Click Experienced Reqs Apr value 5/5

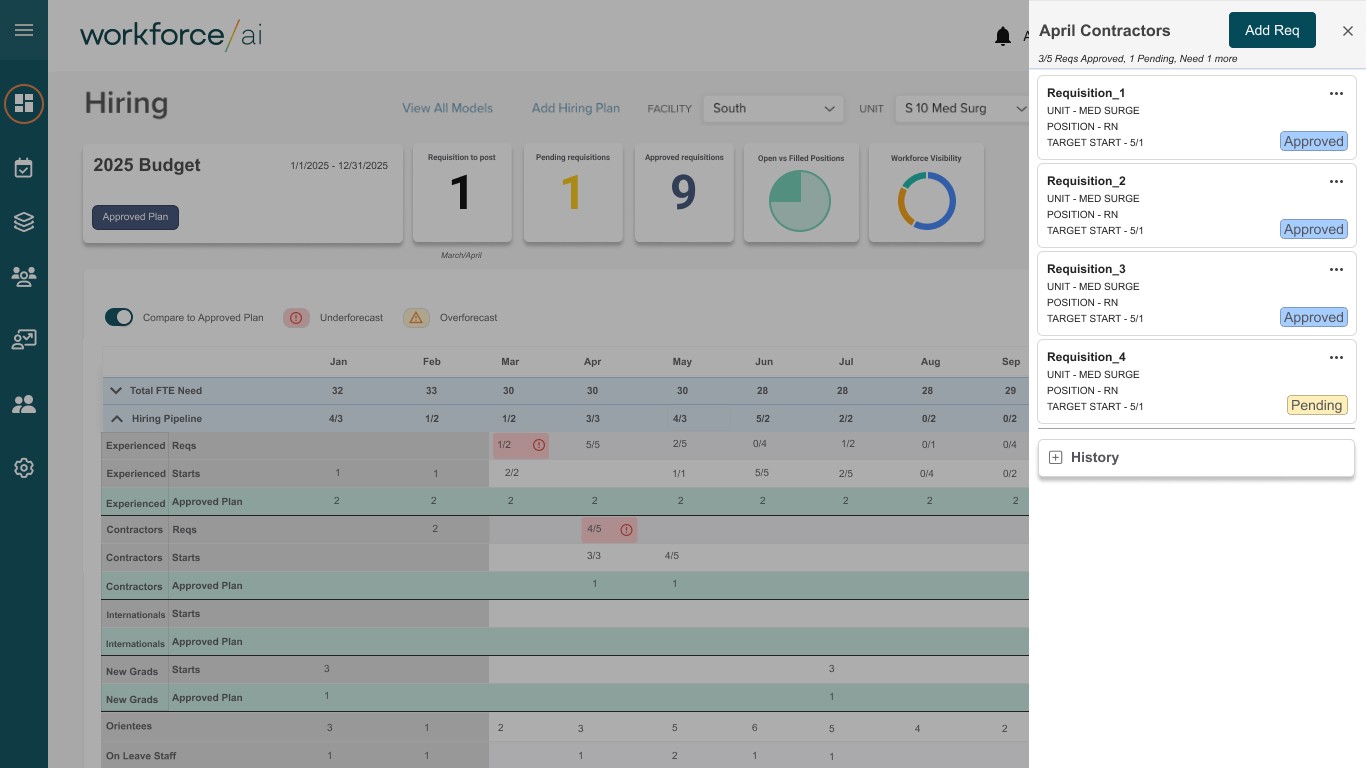click(593, 444)
